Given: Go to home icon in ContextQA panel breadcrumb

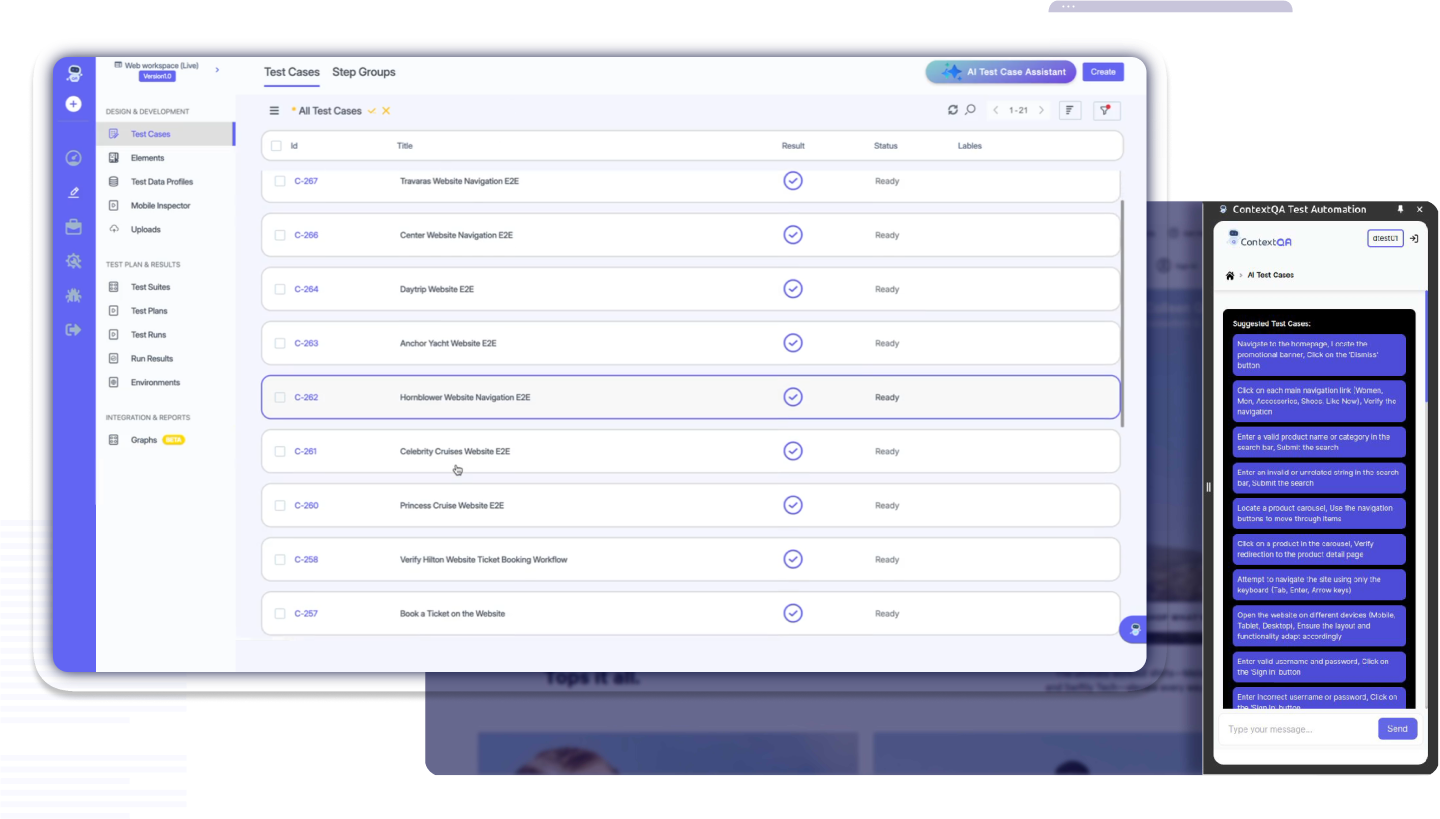Looking at the screenshot, I should pos(1230,275).
